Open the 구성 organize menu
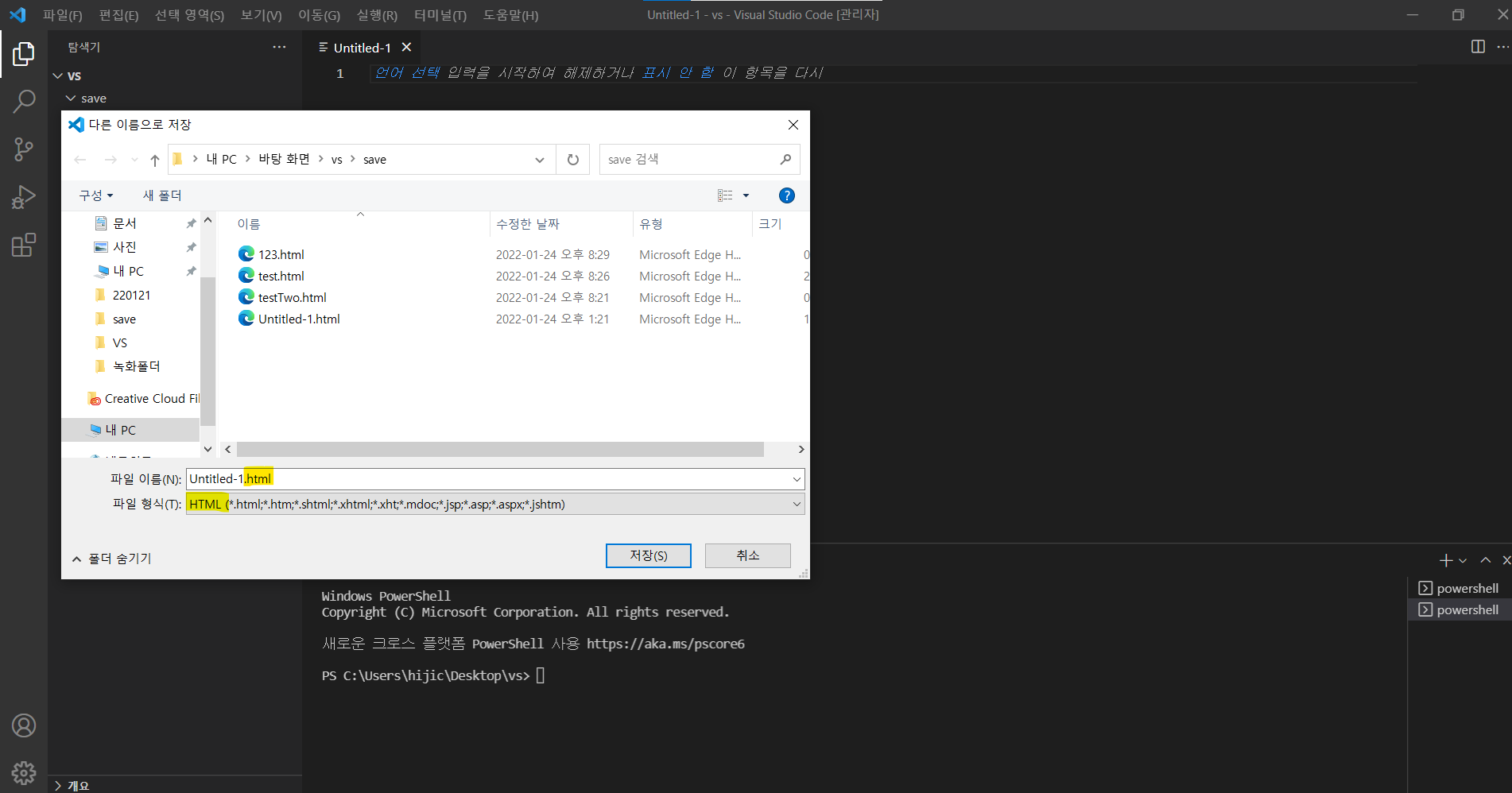The height and width of the screenshot is (793, 1512). [95, 195]
